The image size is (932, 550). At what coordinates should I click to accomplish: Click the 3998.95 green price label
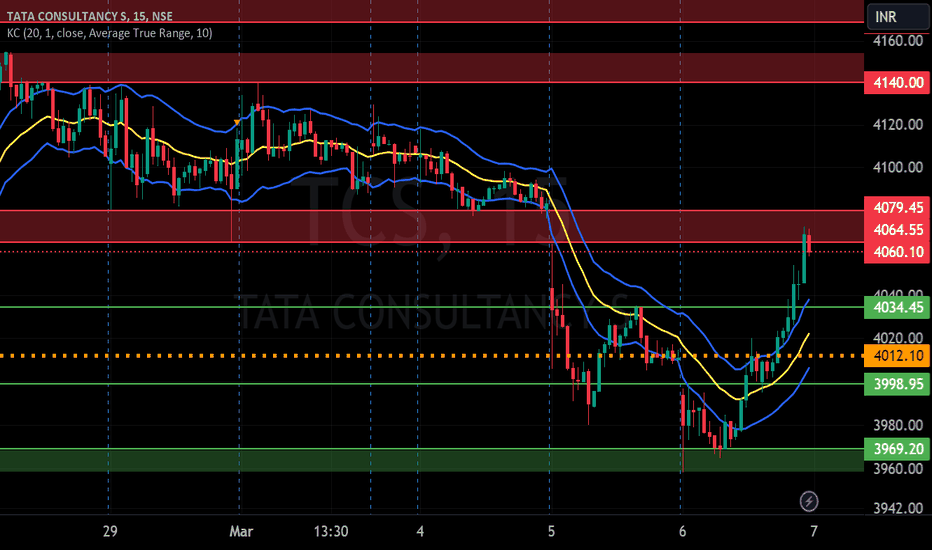pos(898,384)
